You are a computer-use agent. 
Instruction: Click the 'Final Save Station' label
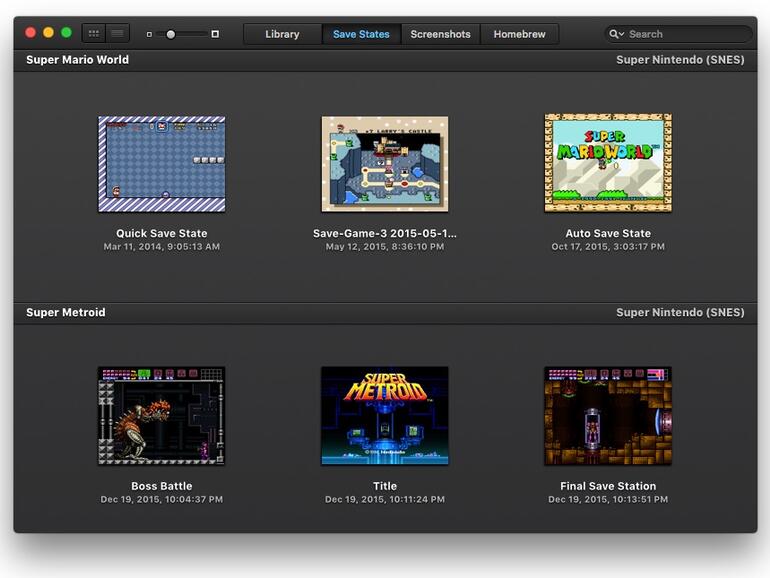[608, 486]
